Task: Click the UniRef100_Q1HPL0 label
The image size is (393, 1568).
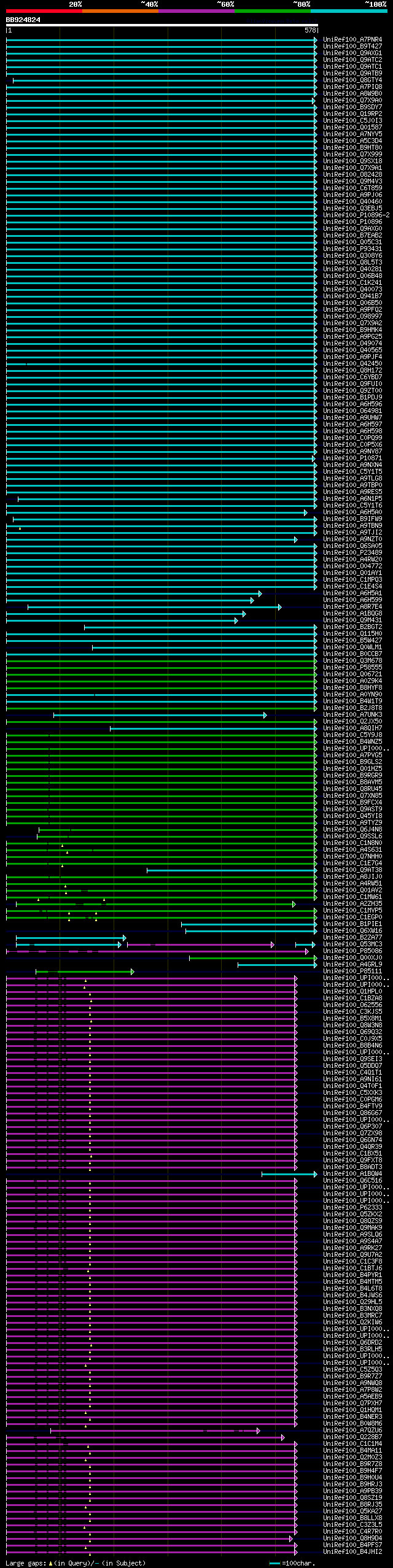Action: tap(352, 992)
